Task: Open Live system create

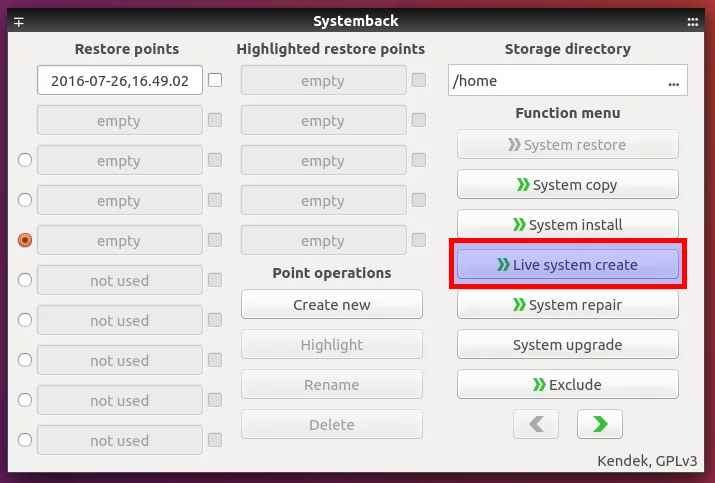Action: pos(568,265)
